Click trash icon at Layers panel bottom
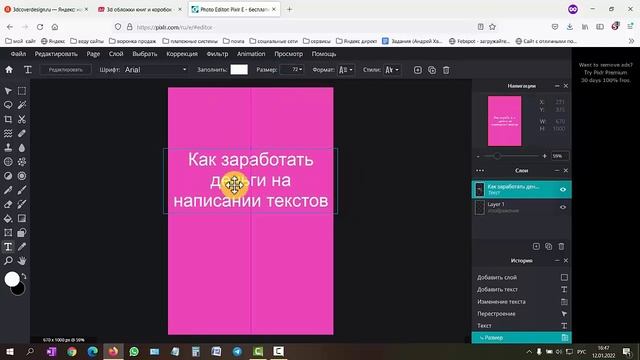The width and height of the screenshot is (640, 360). tap(561, 246)
